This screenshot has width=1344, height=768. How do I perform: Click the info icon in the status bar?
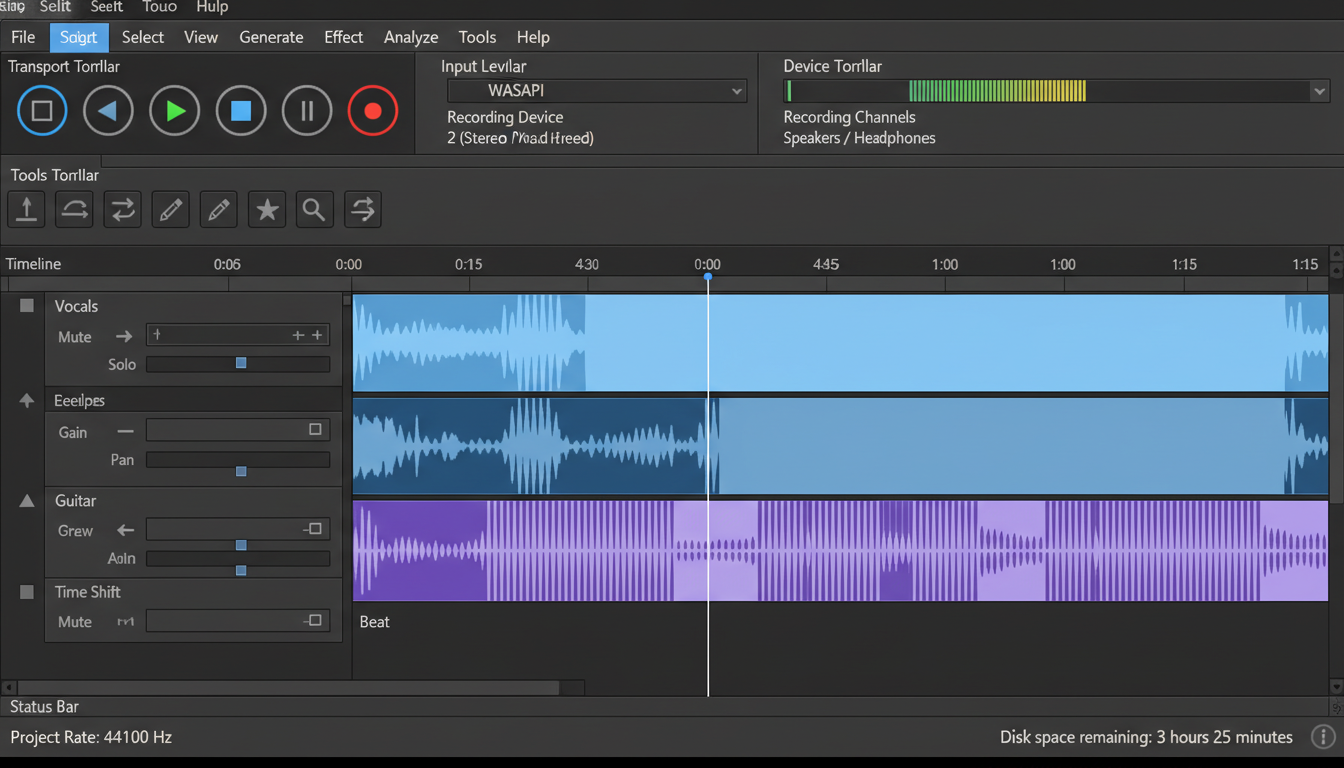pyautogui.click(x=1322, y=737)
